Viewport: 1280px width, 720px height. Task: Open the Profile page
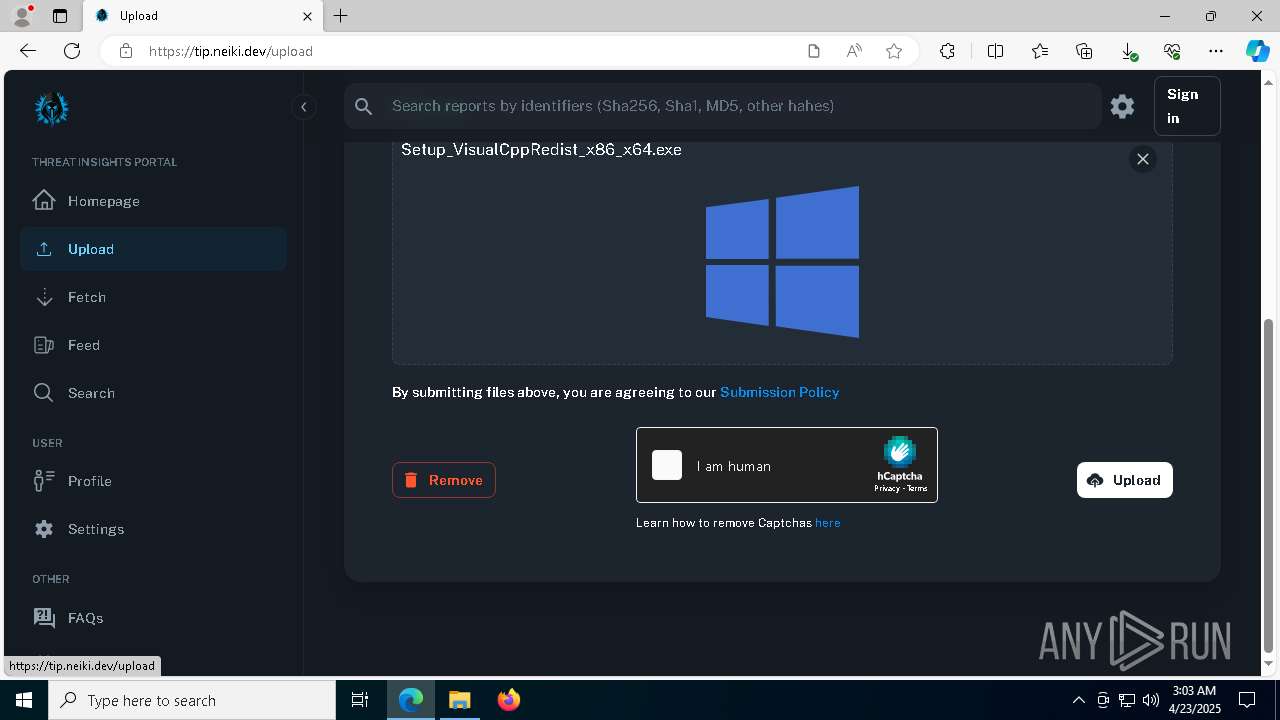(153, 481)
